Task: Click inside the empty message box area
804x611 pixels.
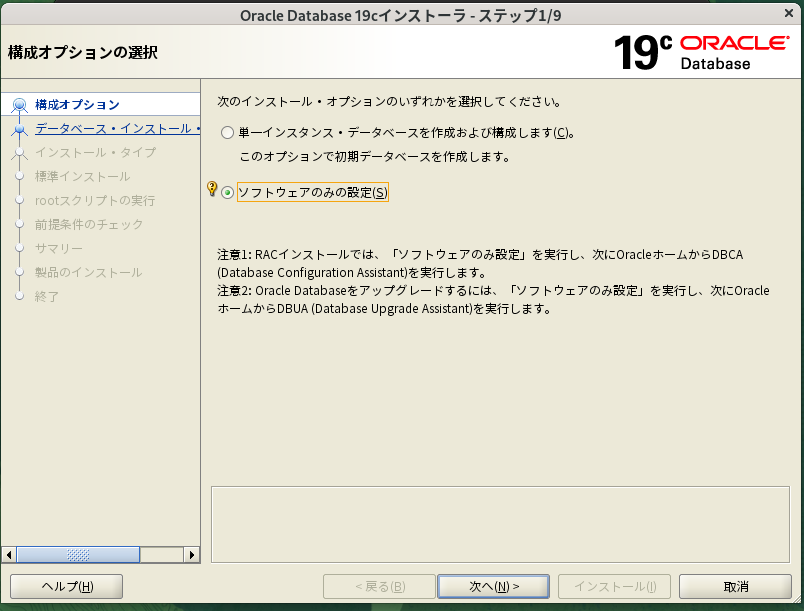Action: [500, 524]
